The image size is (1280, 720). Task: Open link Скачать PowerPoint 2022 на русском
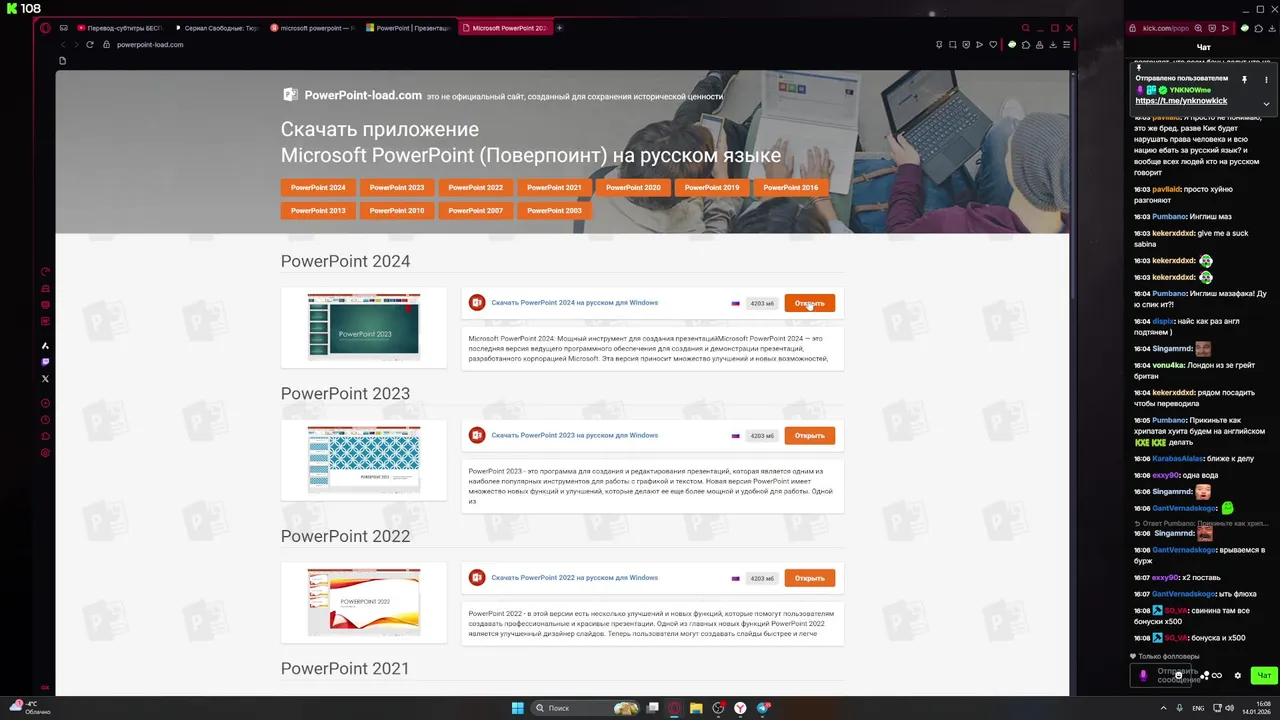(x=574, y=577)
